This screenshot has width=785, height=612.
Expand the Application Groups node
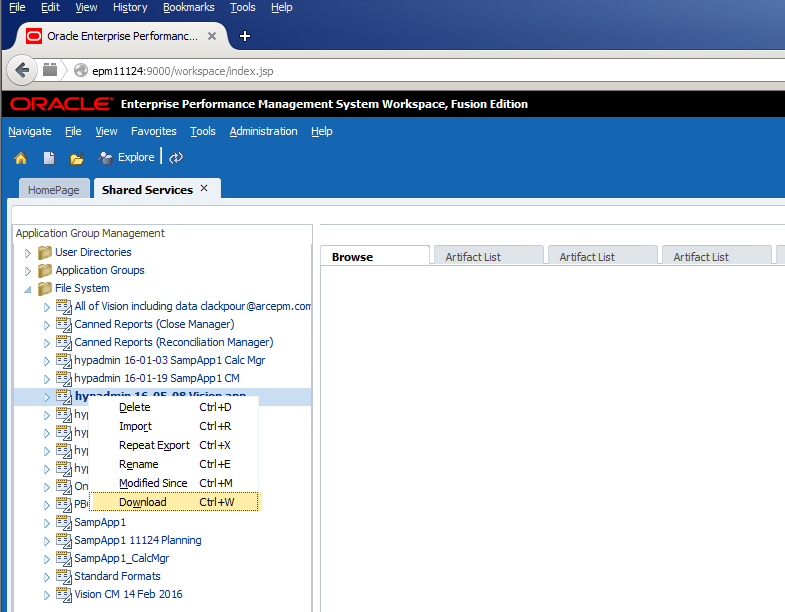28,271
